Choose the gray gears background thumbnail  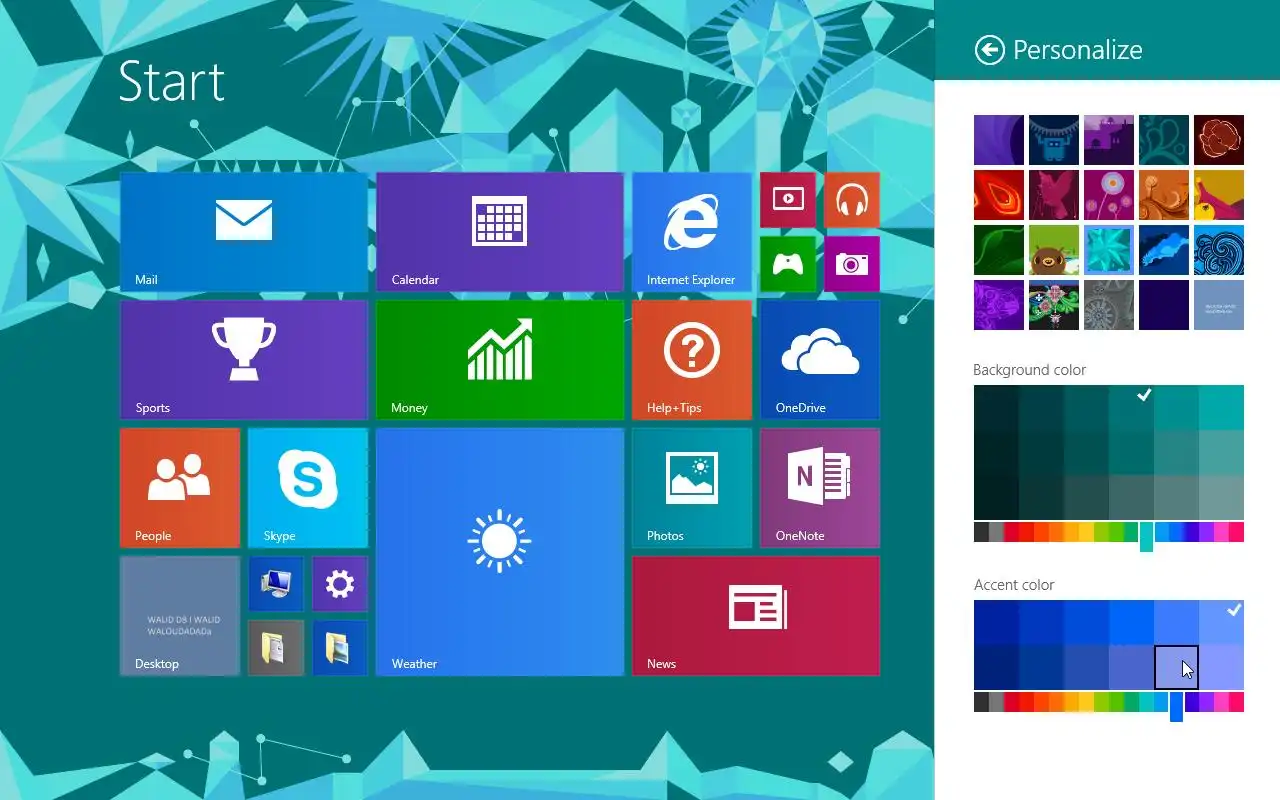click(x=1109, y=305)
